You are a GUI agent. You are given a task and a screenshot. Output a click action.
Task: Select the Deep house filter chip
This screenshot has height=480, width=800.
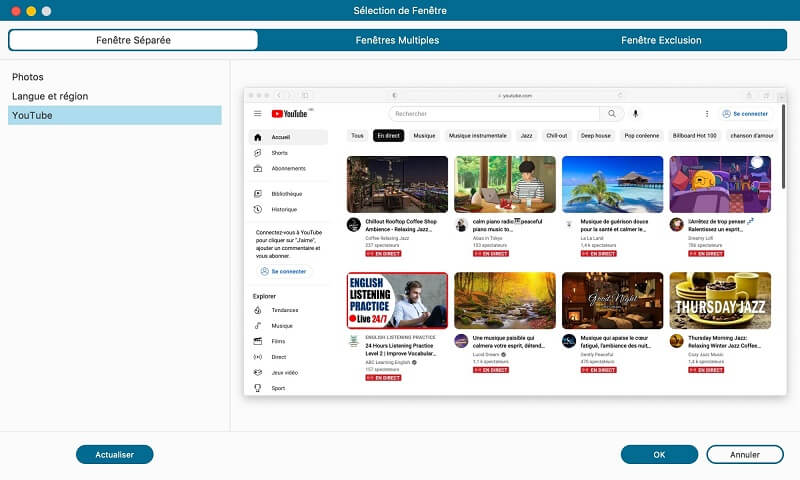click(x=595, y=136)
